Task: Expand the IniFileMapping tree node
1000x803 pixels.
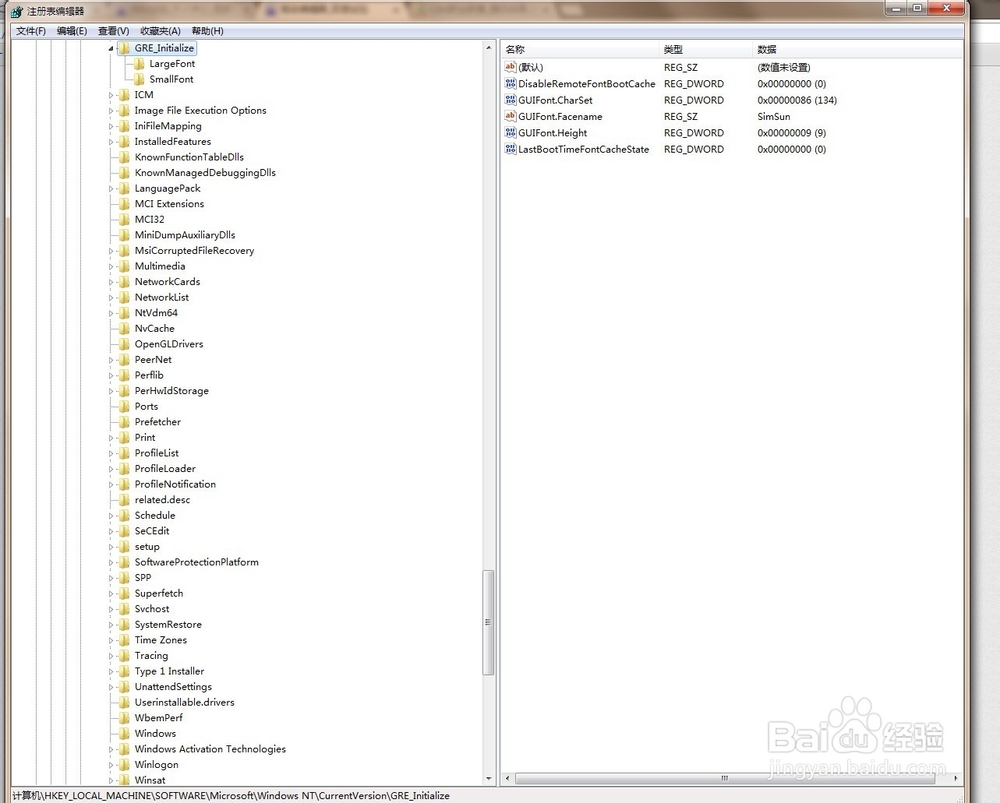Action: [x=111, y=126]
